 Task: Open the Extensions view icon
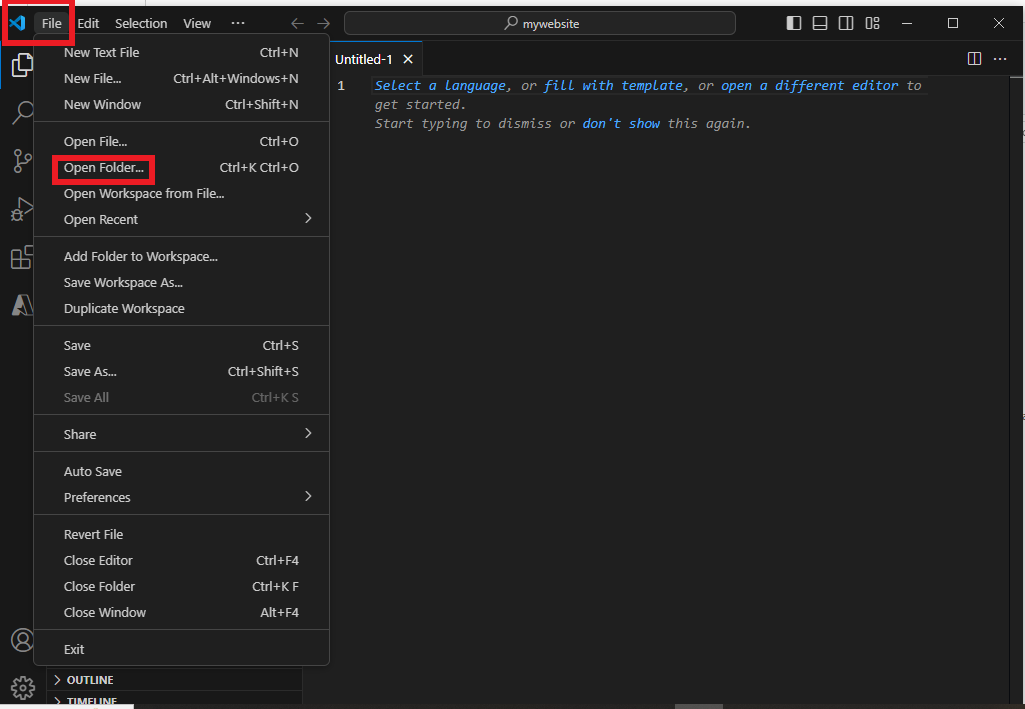point(21,258)
